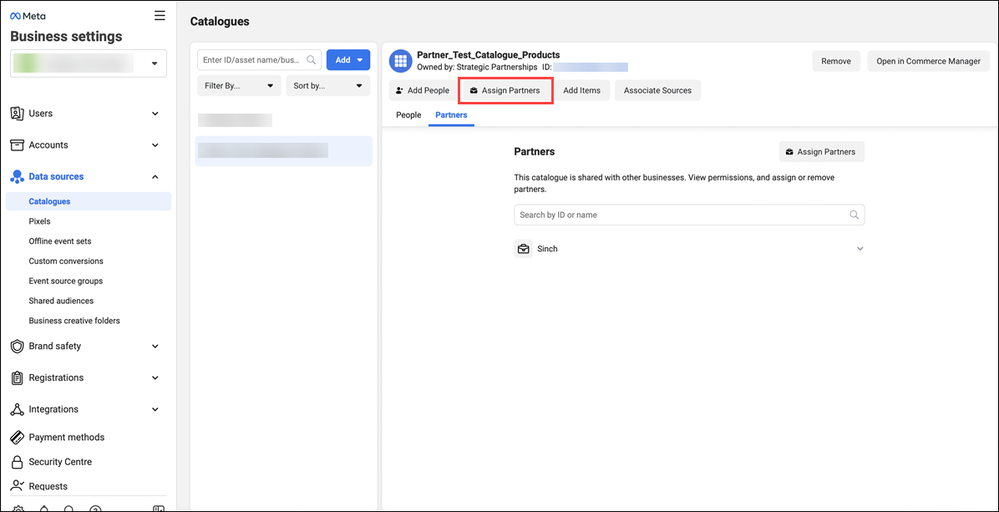Focus the Enter ID/asset name search field
Viewport: 999px width, 512px height.
[x=259, y=60]
